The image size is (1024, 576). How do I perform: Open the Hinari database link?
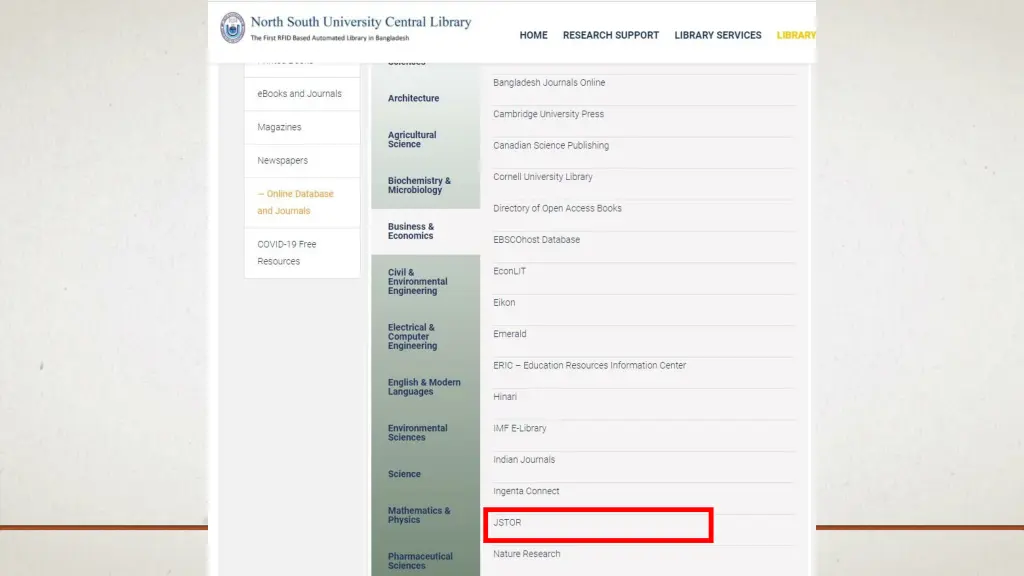pos(505,397)
